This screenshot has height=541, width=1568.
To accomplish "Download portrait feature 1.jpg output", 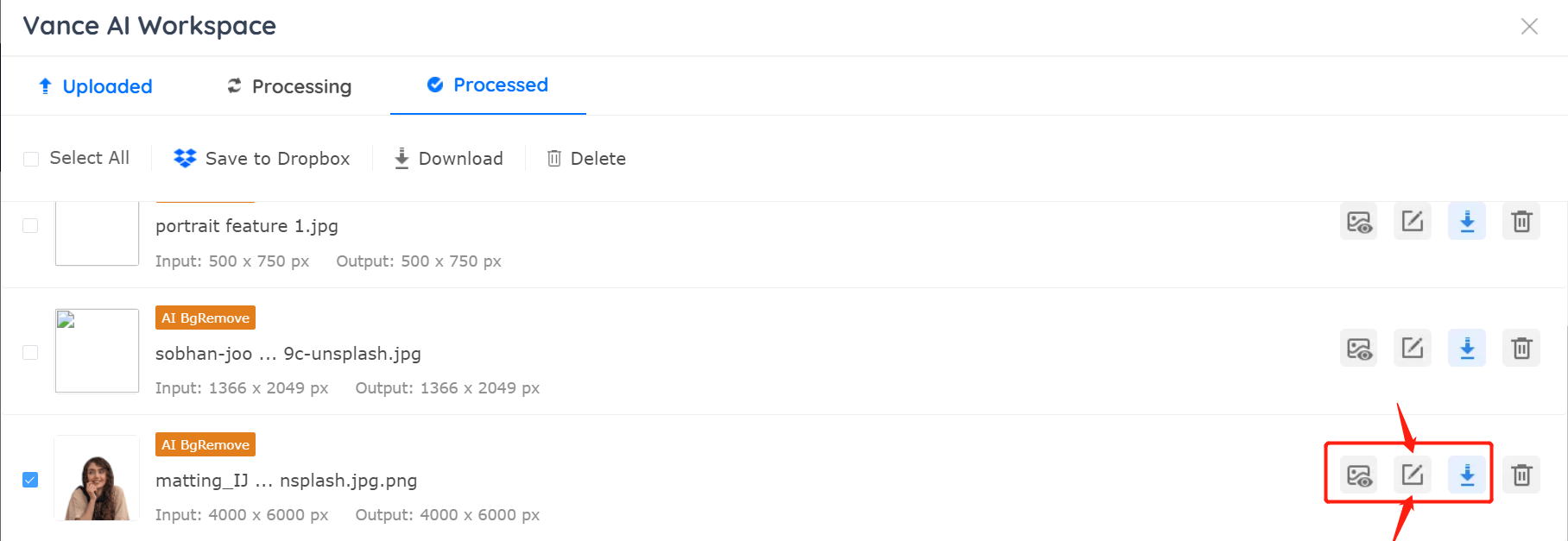I will click(x=1467, y=221).
